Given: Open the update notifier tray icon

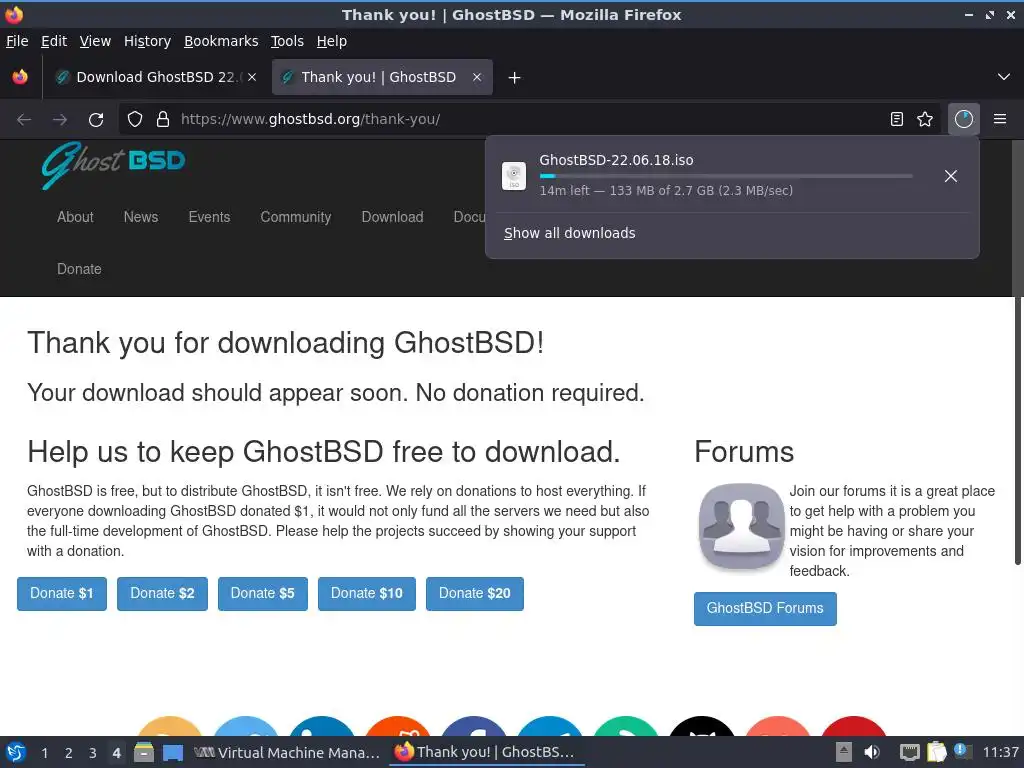Looking at the screenshot, I should (962, 751).
